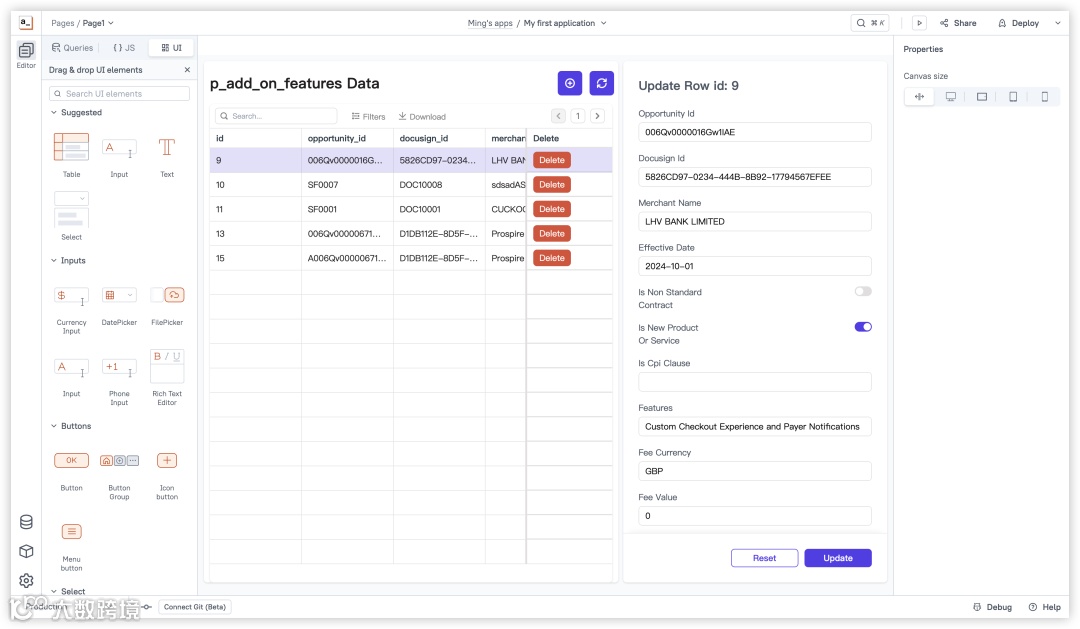Delete row with id 10

tap(552, 185)
